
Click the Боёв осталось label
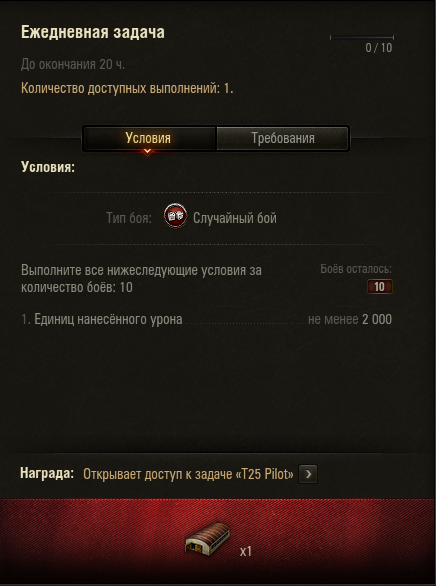point(356,269)
